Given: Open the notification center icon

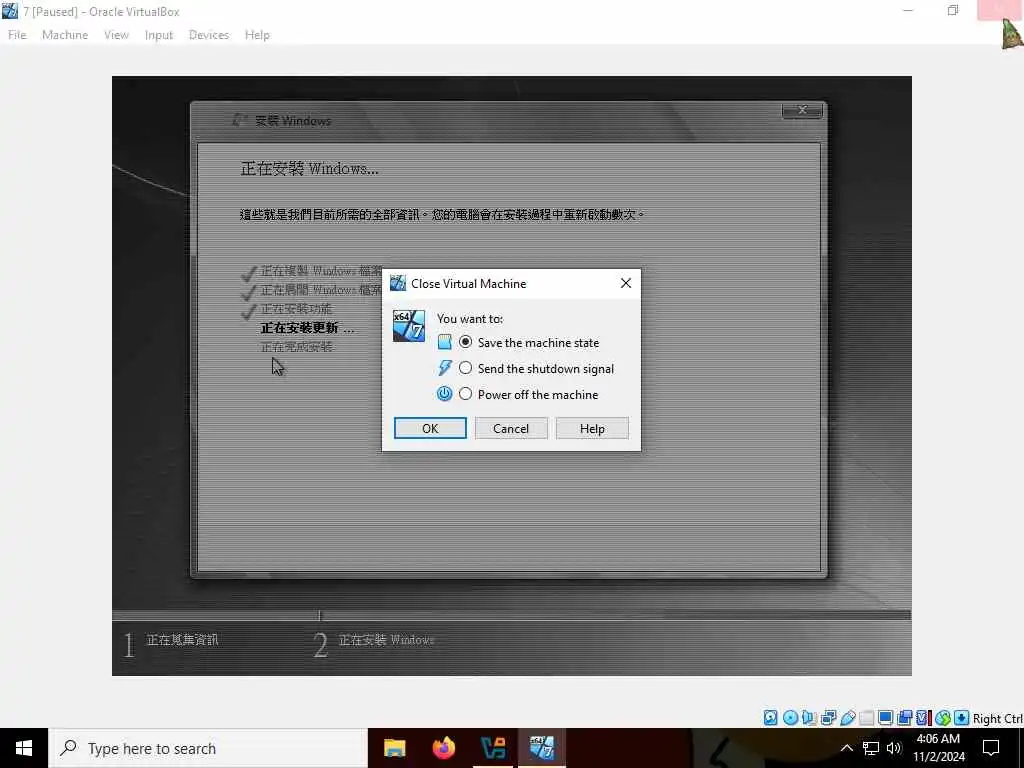Looking at the screenshot, I should point(991,748).
